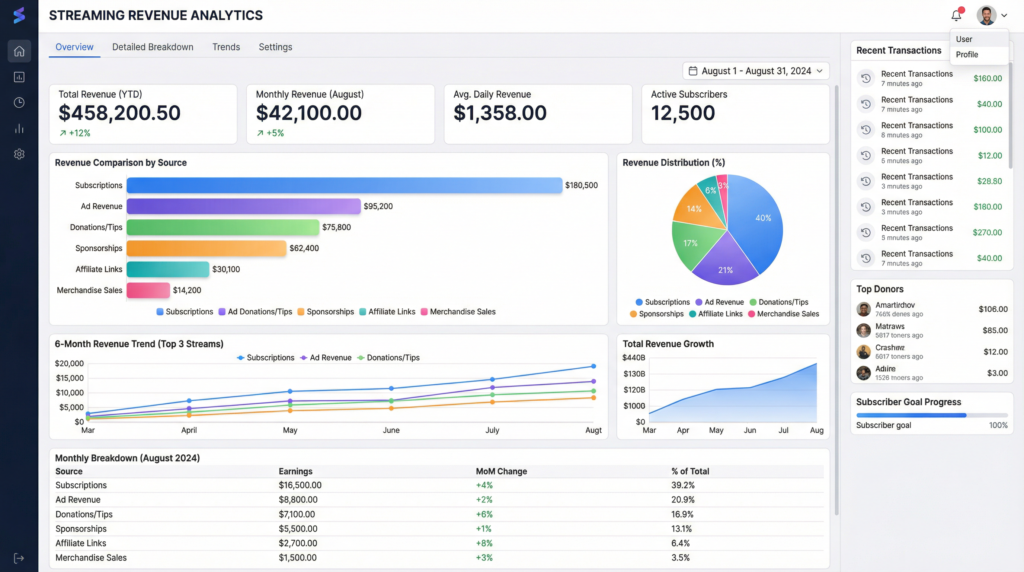Open the Trends tab
1024x572 pixels.
point(226,47)
